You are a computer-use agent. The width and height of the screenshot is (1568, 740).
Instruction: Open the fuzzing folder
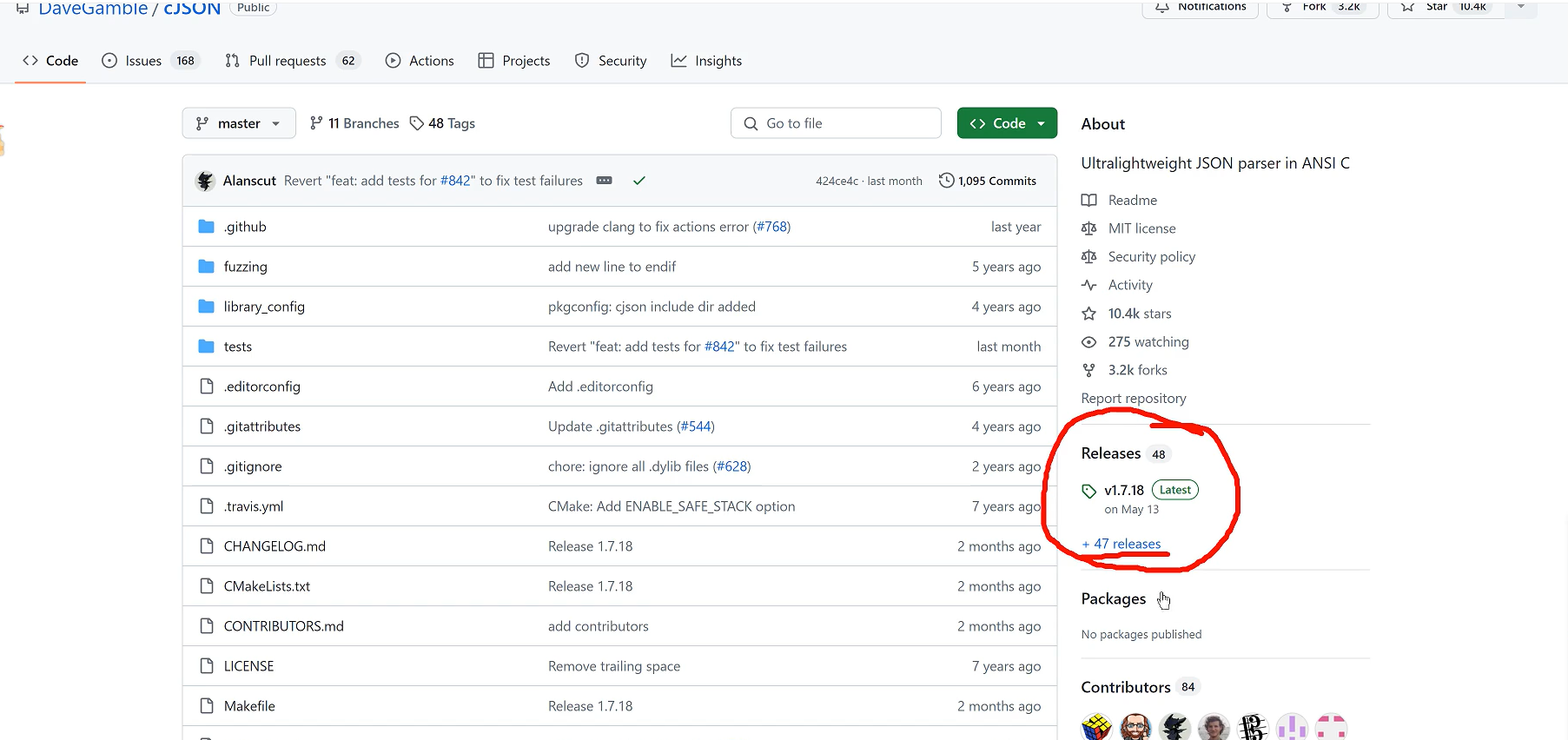[246, 267]
